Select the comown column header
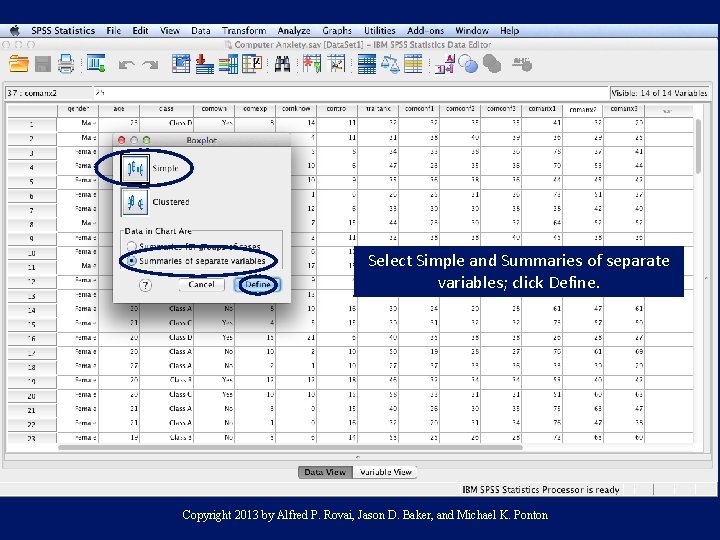The image size is (720, 540). click(x=214, y=109)
